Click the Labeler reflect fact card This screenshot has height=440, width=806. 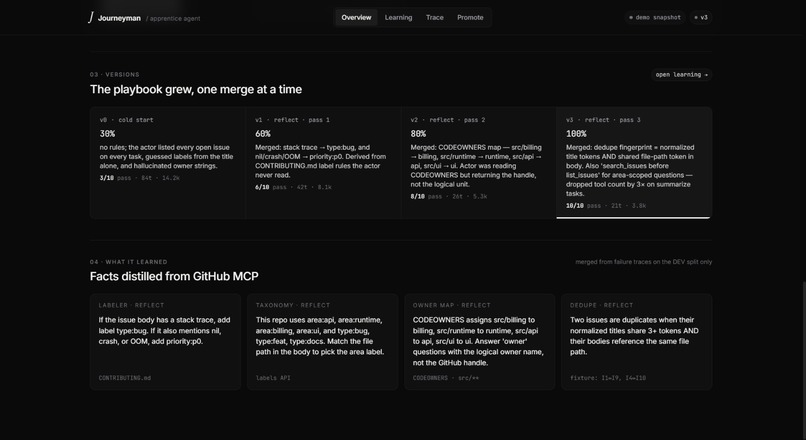[166, 342]
